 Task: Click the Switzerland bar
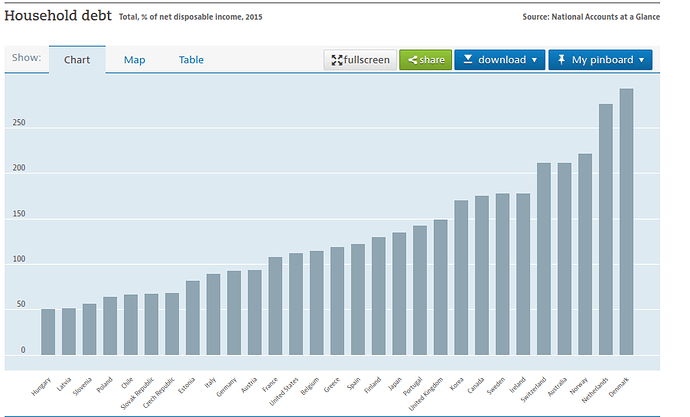pos(543,258)
